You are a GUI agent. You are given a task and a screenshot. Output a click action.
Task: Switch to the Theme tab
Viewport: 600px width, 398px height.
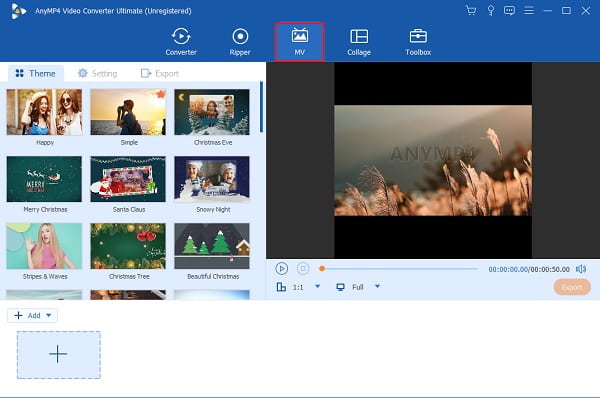[x=36, y=73]
